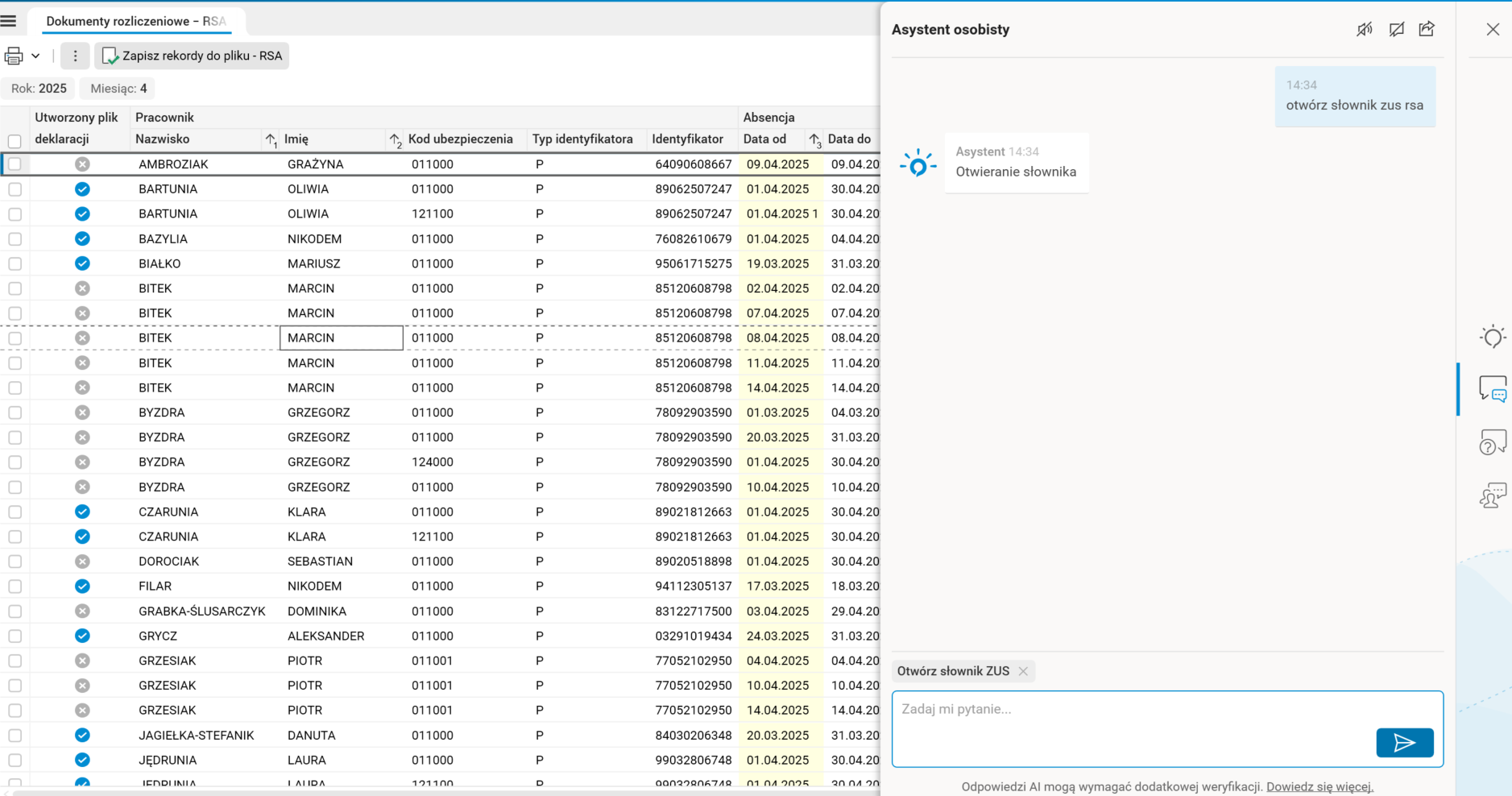Expand the print options dropdown arrow
This screenshot has width=1512, height=796.
pyautogui.click(x=35, y=56)
